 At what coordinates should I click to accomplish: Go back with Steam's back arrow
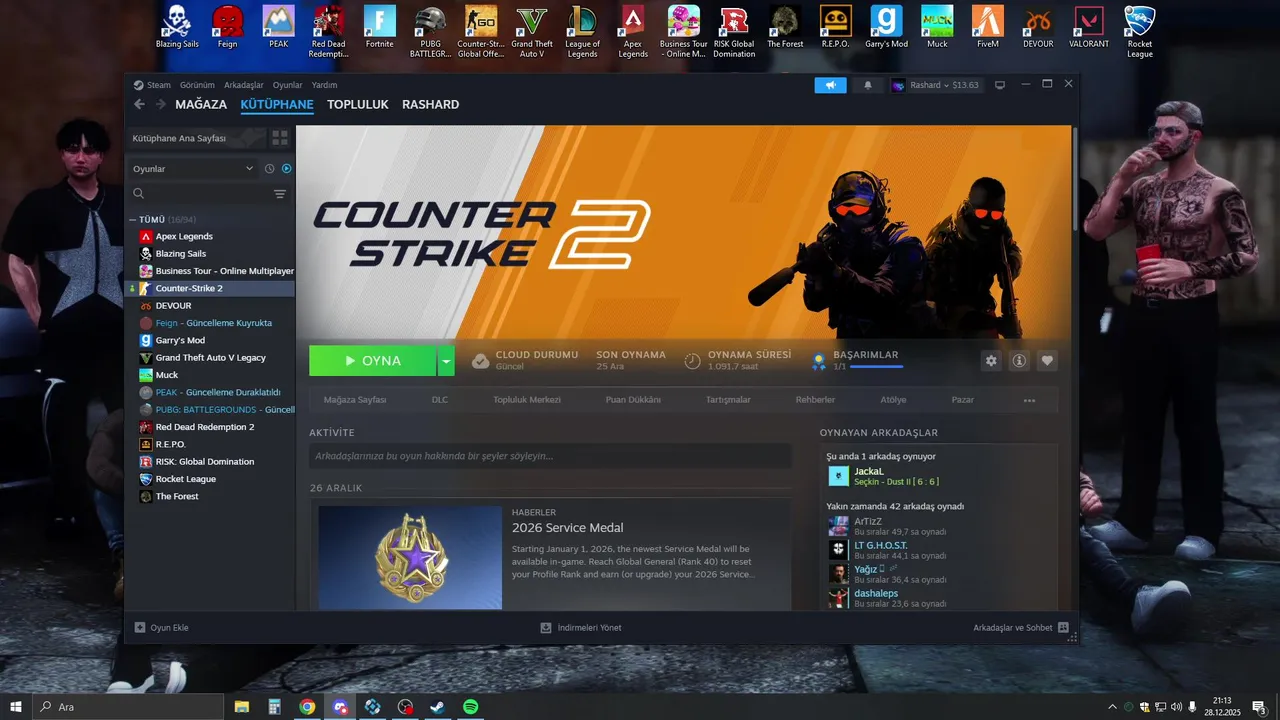(x=139, y=104)
